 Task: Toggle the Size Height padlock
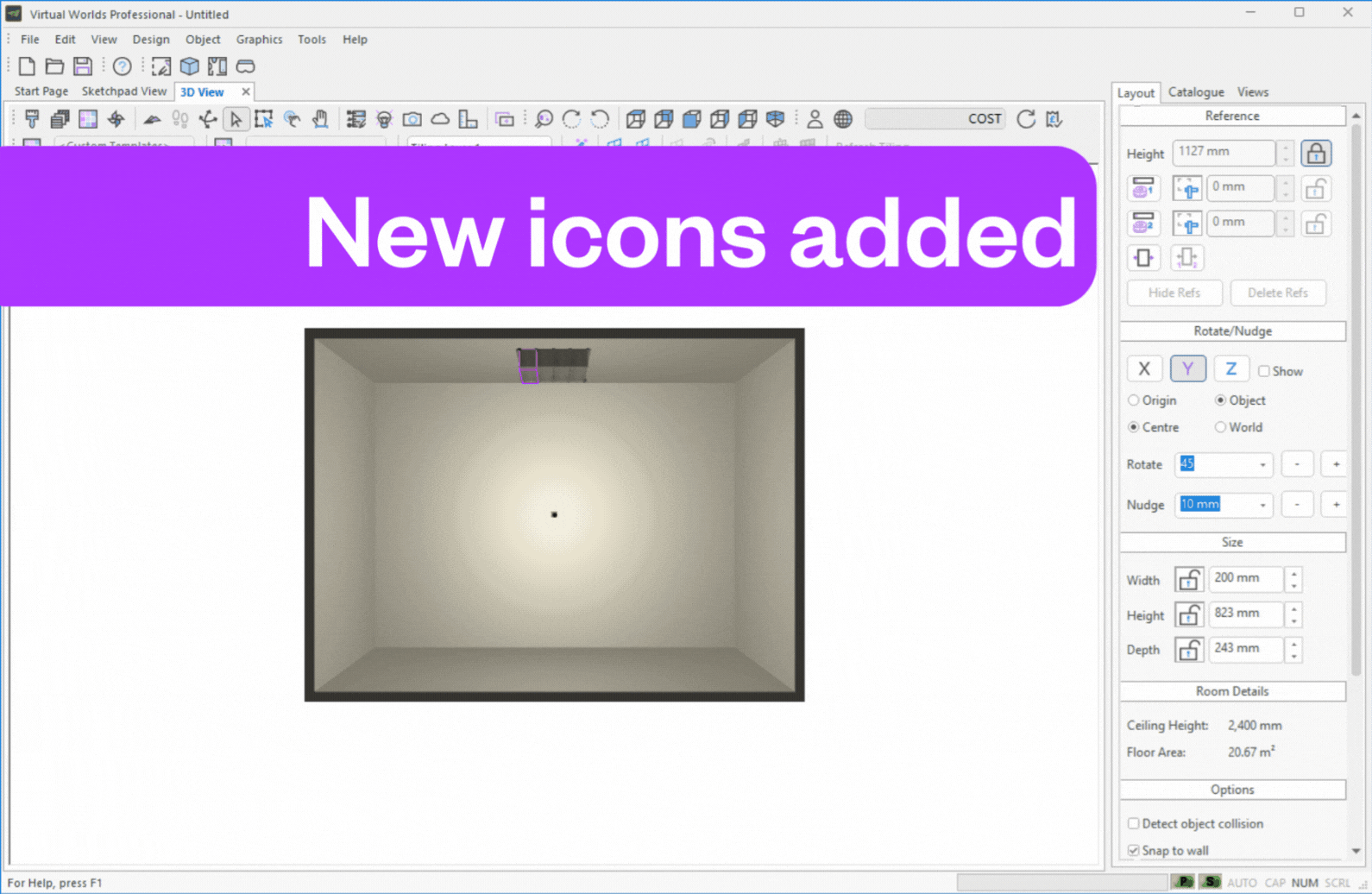[x=1189, y=615]
